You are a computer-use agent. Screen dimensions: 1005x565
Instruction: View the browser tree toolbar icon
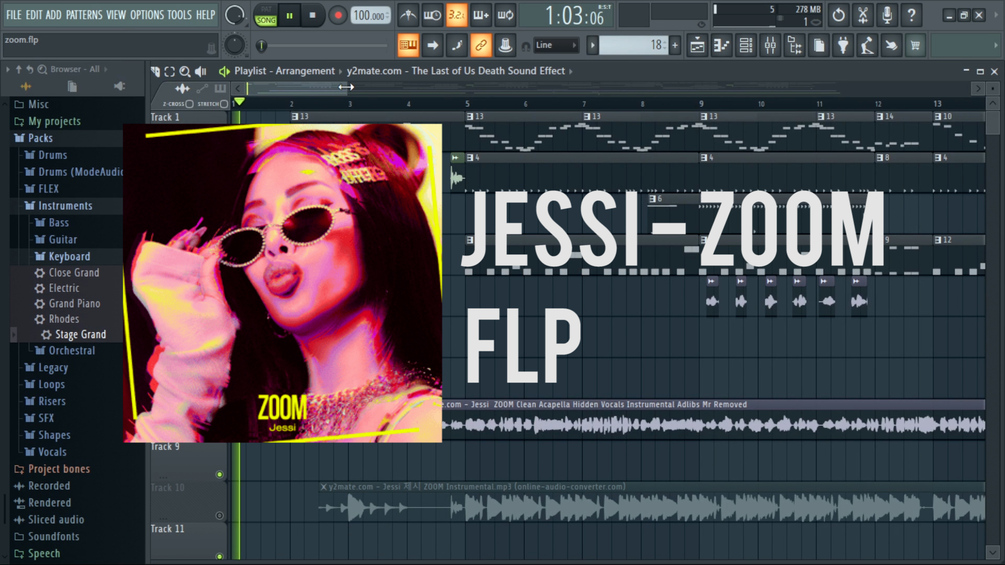pyautogui.click(x=795, y=45)
